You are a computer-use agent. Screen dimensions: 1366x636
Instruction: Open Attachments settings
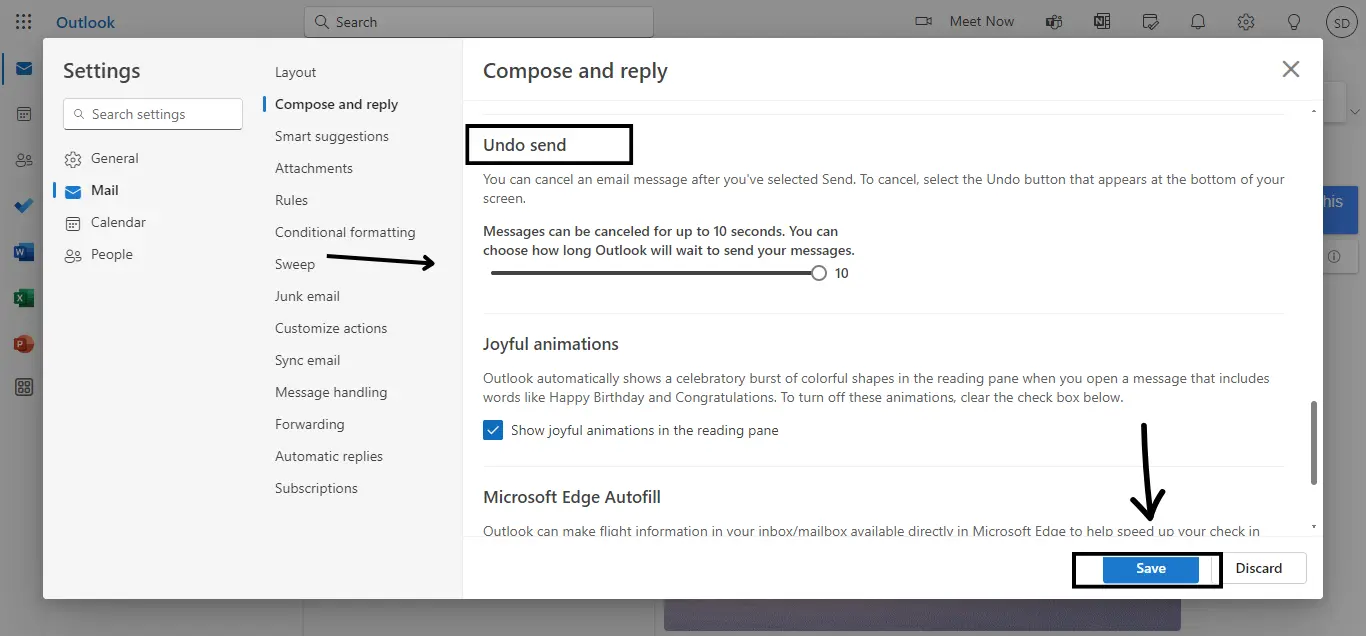point(314,168)
